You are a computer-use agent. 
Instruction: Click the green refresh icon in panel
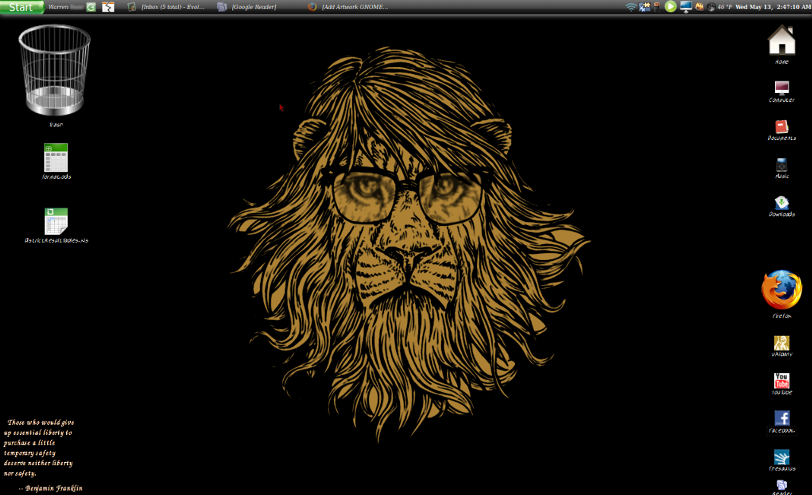click(x=91, y=7)
